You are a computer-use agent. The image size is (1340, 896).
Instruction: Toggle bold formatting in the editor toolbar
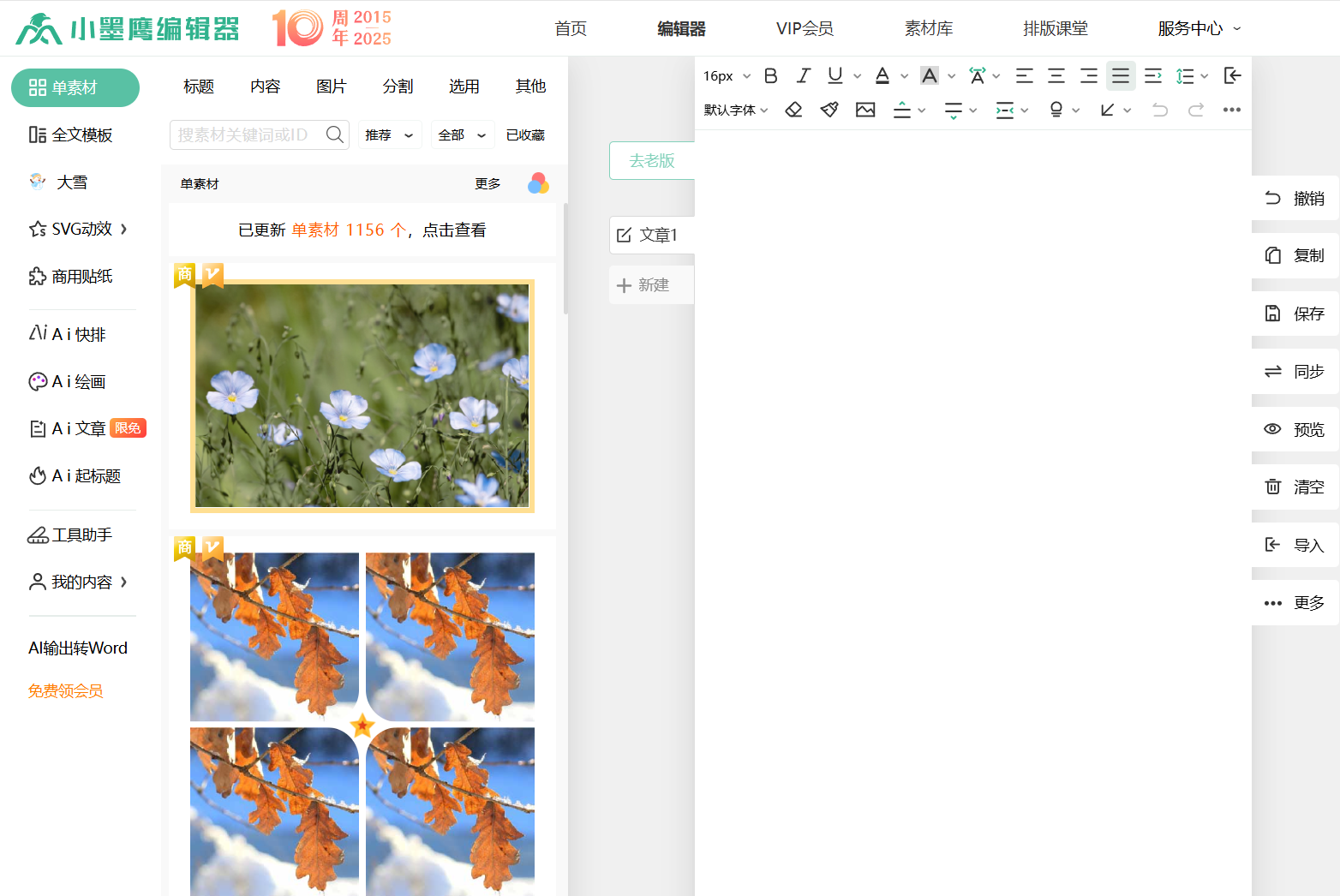[770, 76]
